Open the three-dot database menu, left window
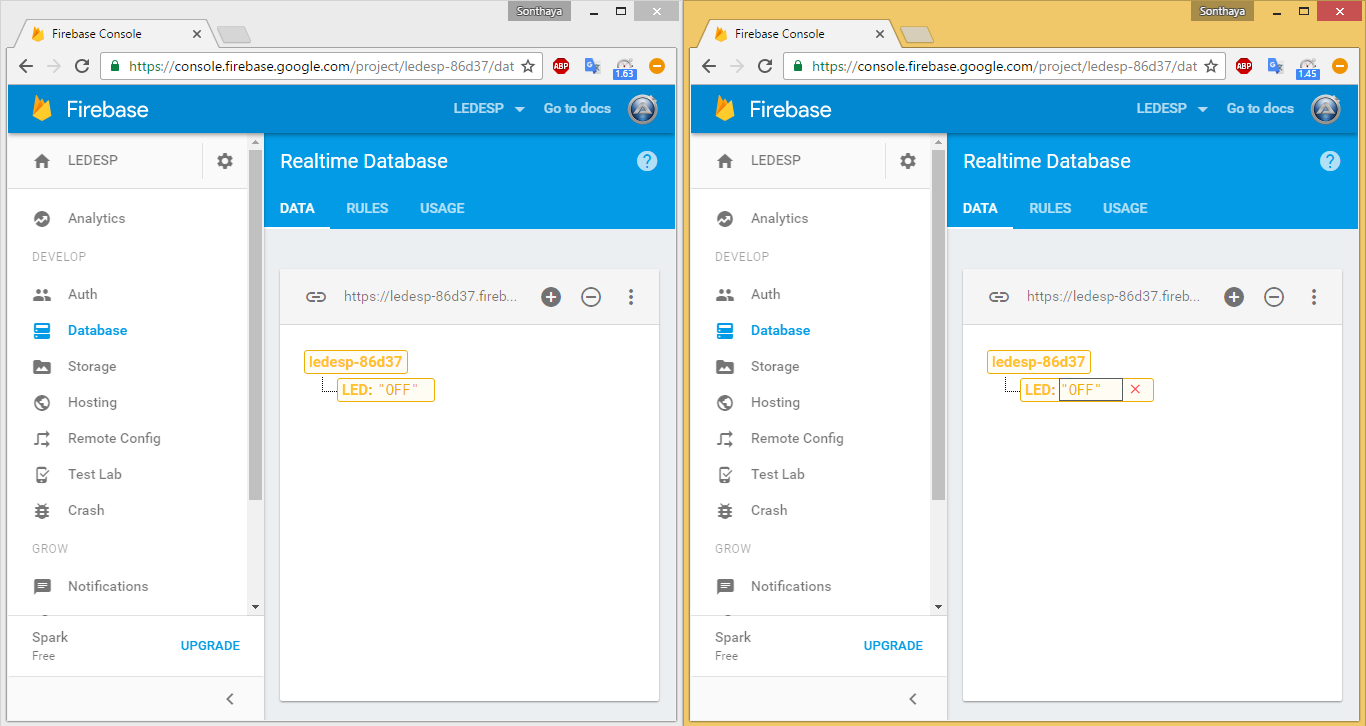The height and width of the screenshot is (726, 1366). pos(631,297)
